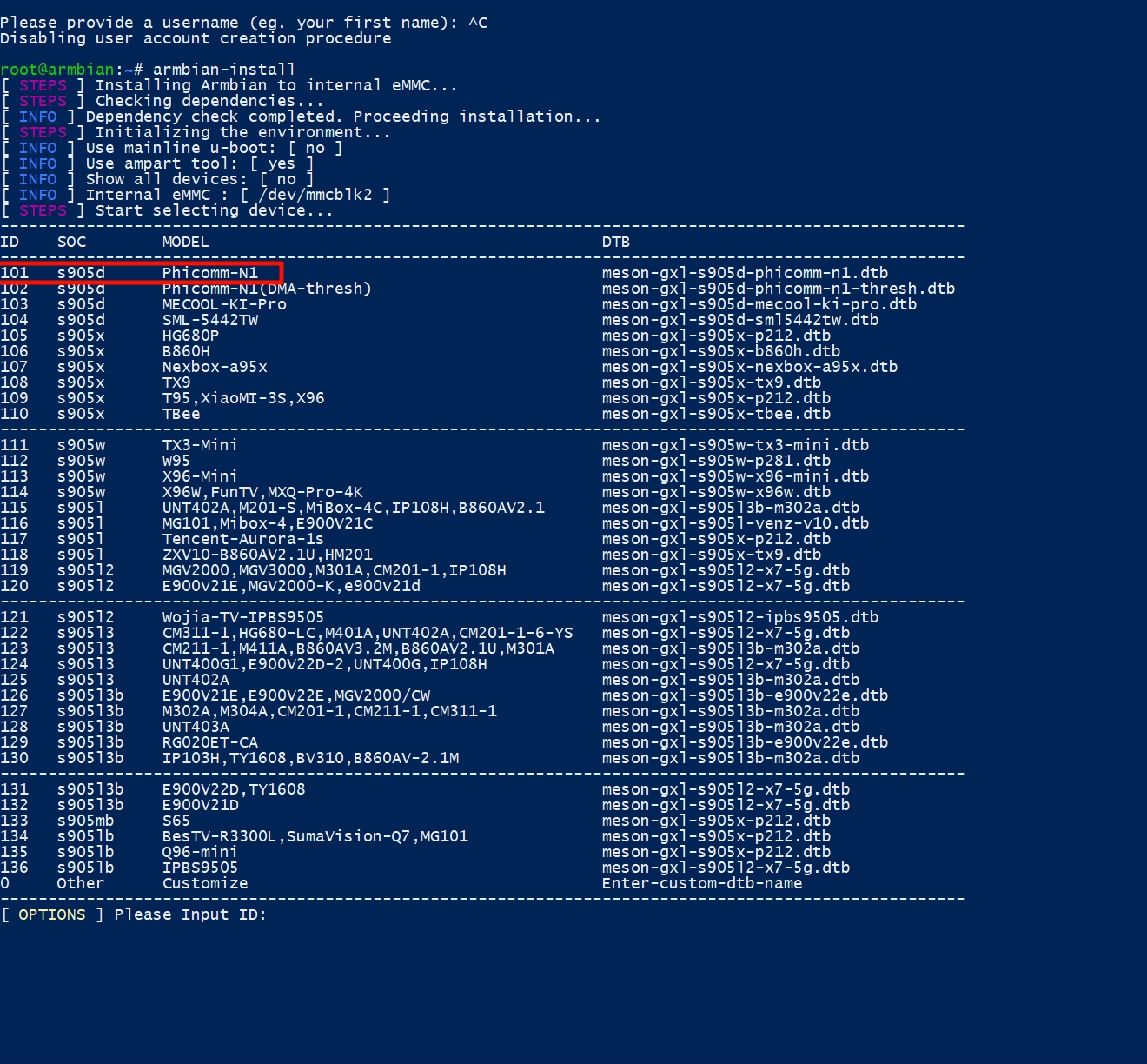Click the Enter-custom-dtb-name text

702,883
